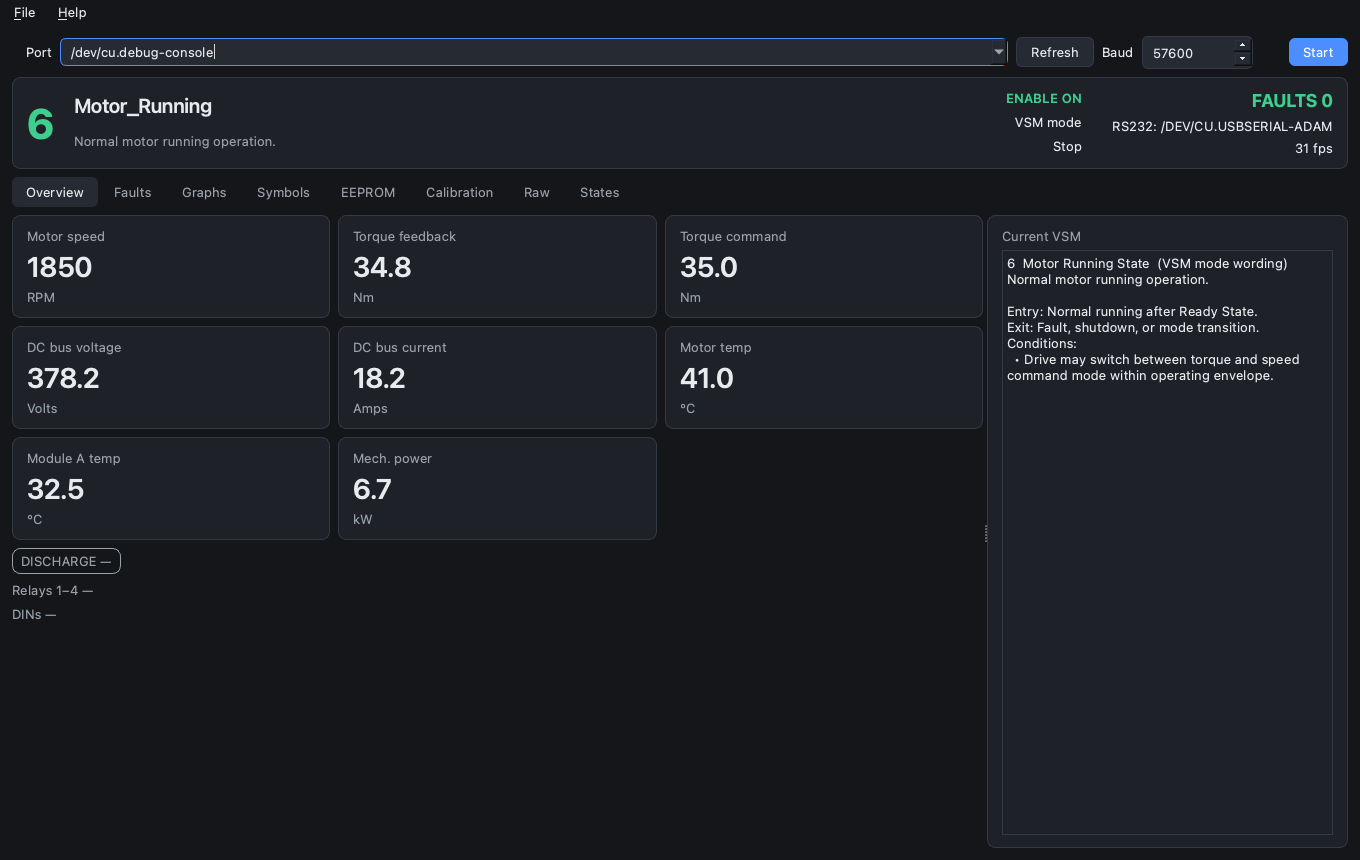
Task: Go to the EEPROM tab
Action: (x=368, y=192)
